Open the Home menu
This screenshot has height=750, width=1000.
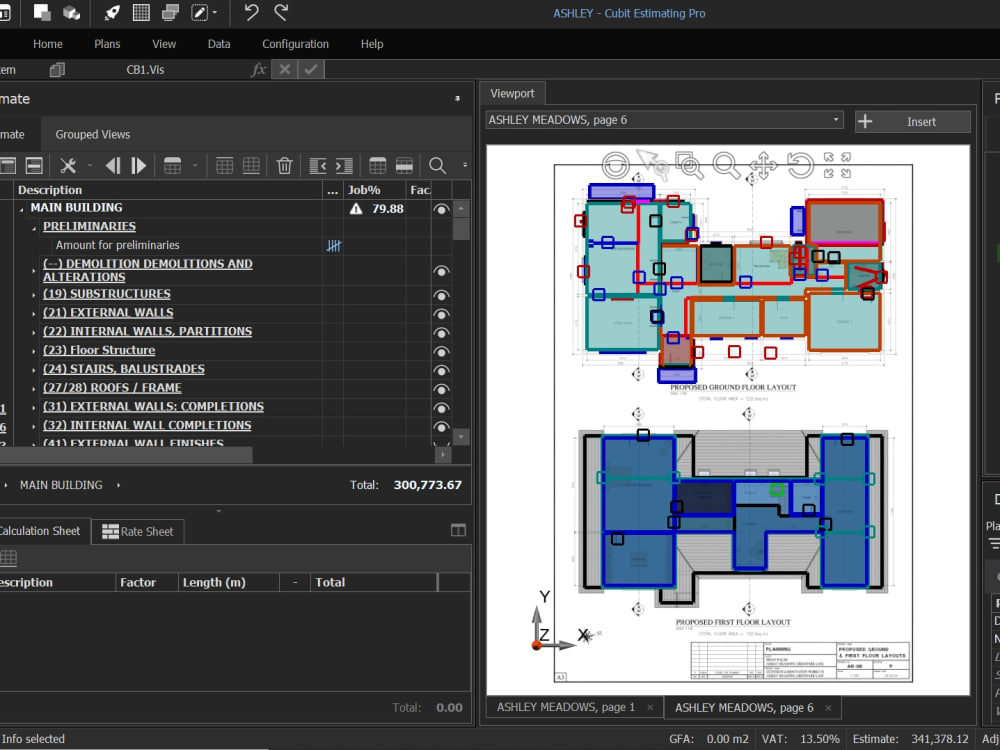click(48, 44)
